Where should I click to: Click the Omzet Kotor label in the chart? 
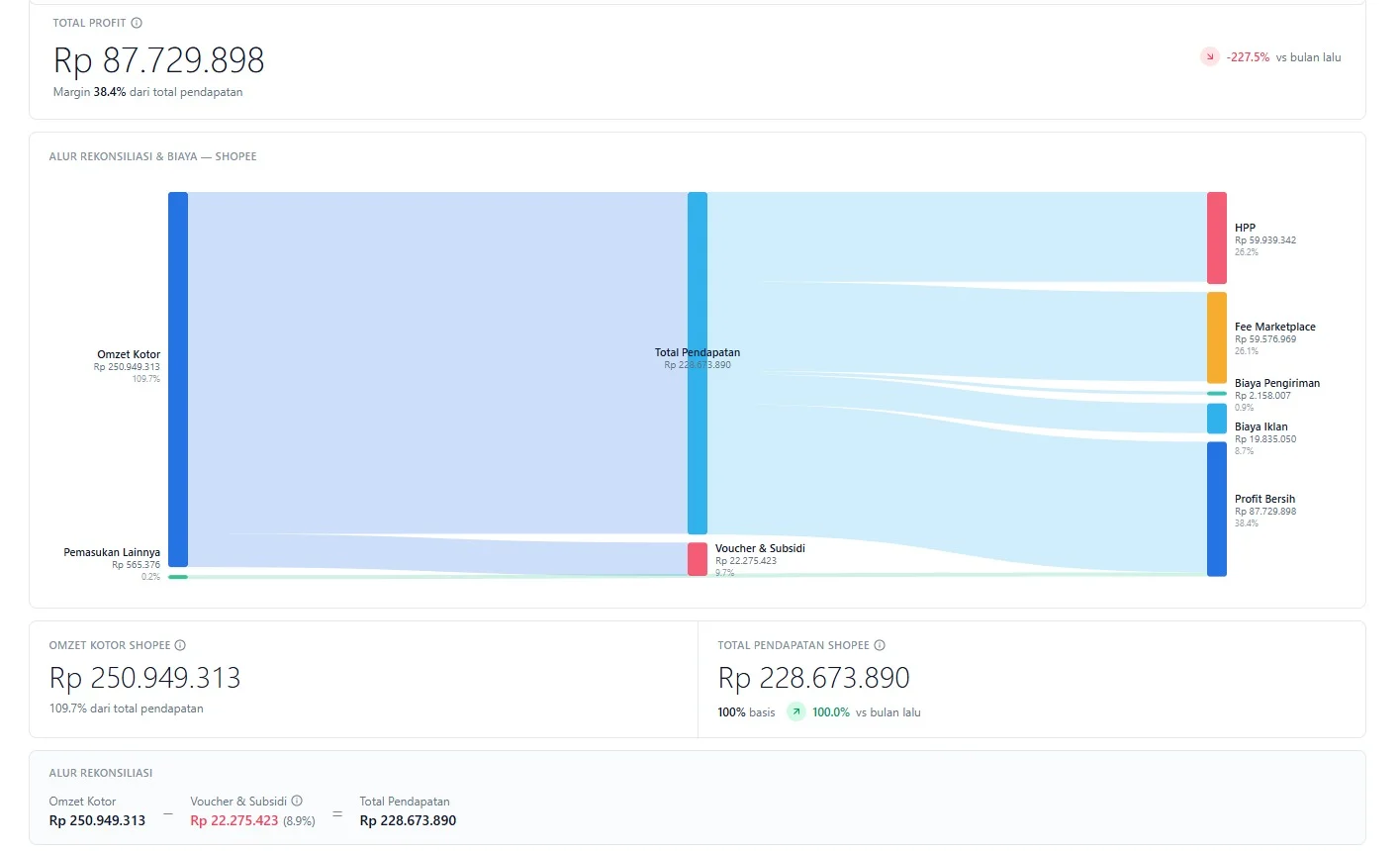pyautogui.click(x=129, y=354)
